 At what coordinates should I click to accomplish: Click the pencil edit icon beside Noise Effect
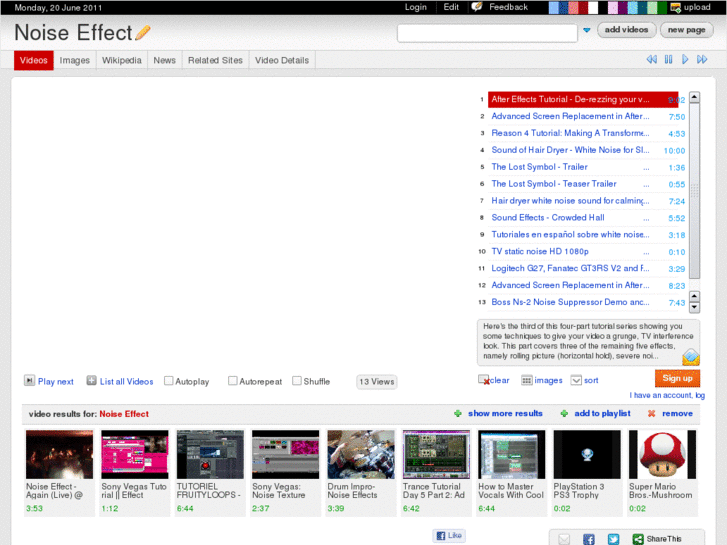coord(143,33)
